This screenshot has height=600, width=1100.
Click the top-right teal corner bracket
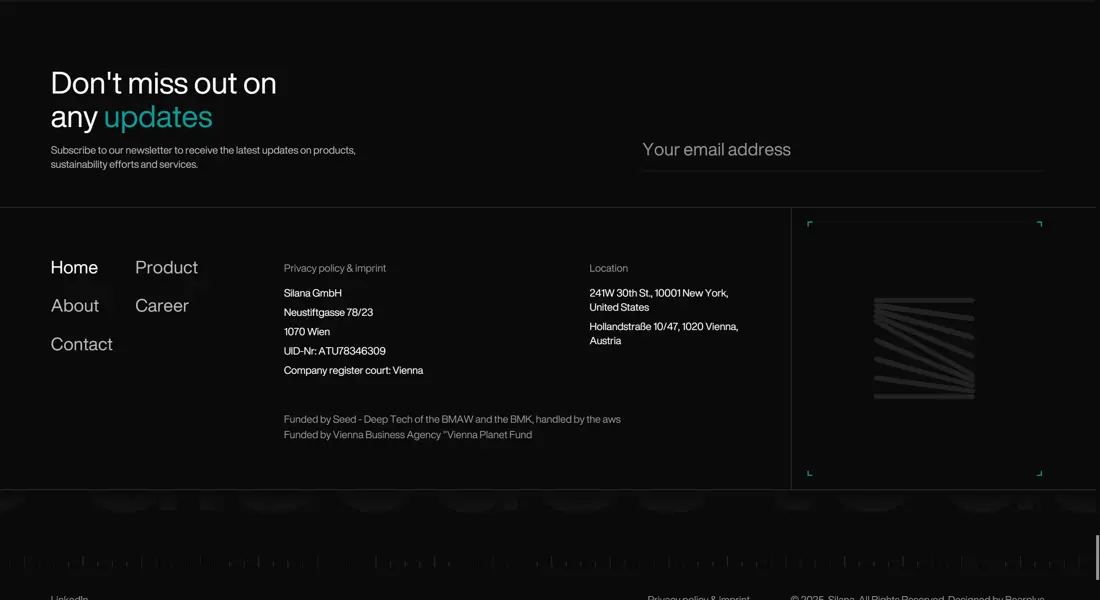coord(1040,224)
